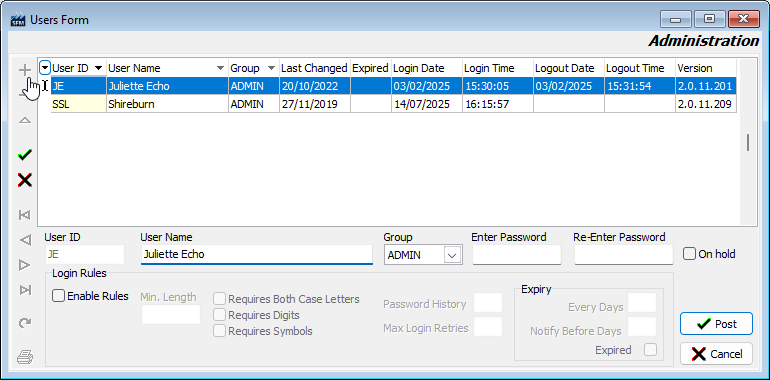Click the 14/07/2025 login date cell
Image resolution: width=770 pixels, height=380 pixels.
coord(427,104)
